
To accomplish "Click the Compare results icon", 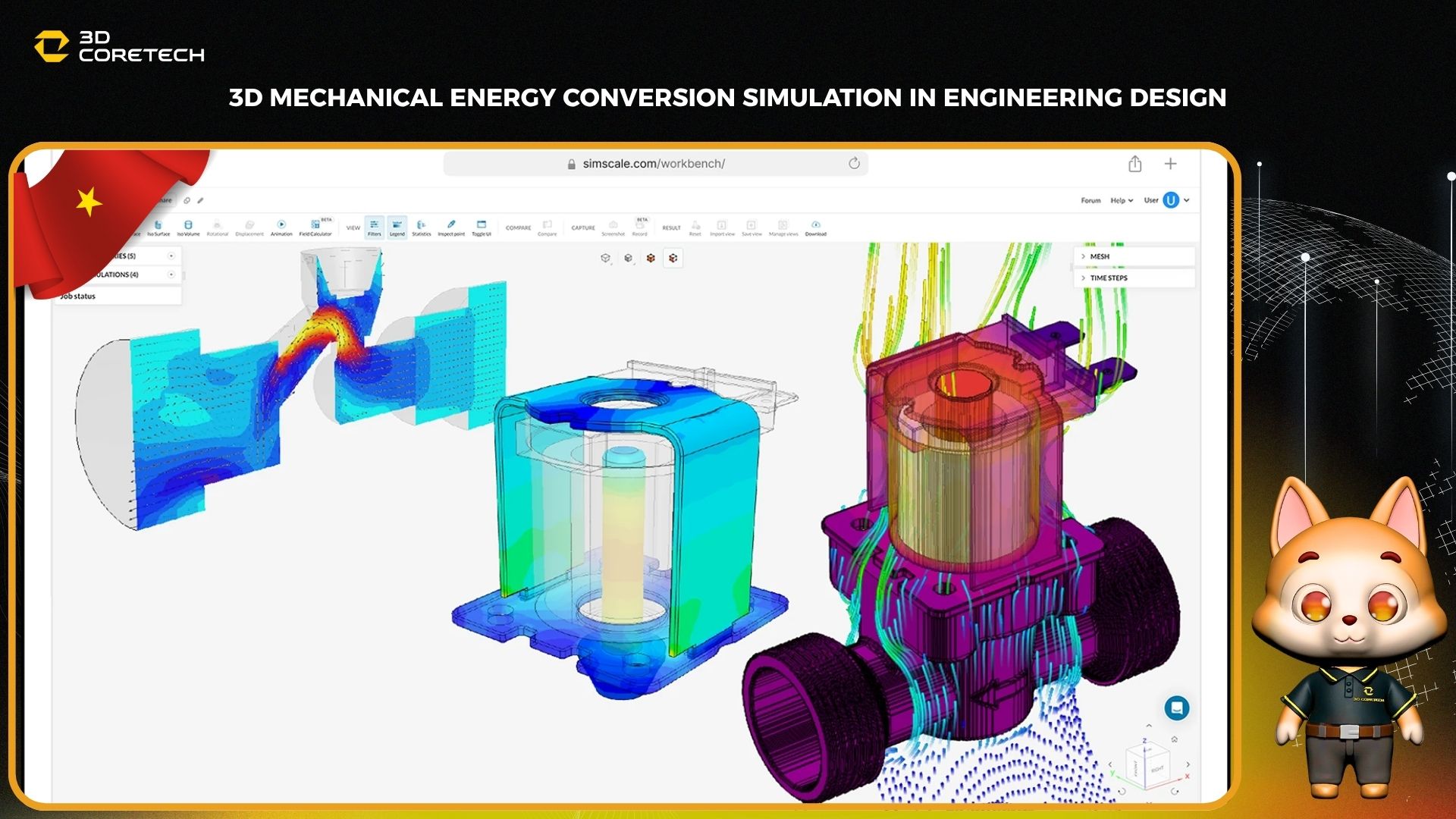I will 548,227.
